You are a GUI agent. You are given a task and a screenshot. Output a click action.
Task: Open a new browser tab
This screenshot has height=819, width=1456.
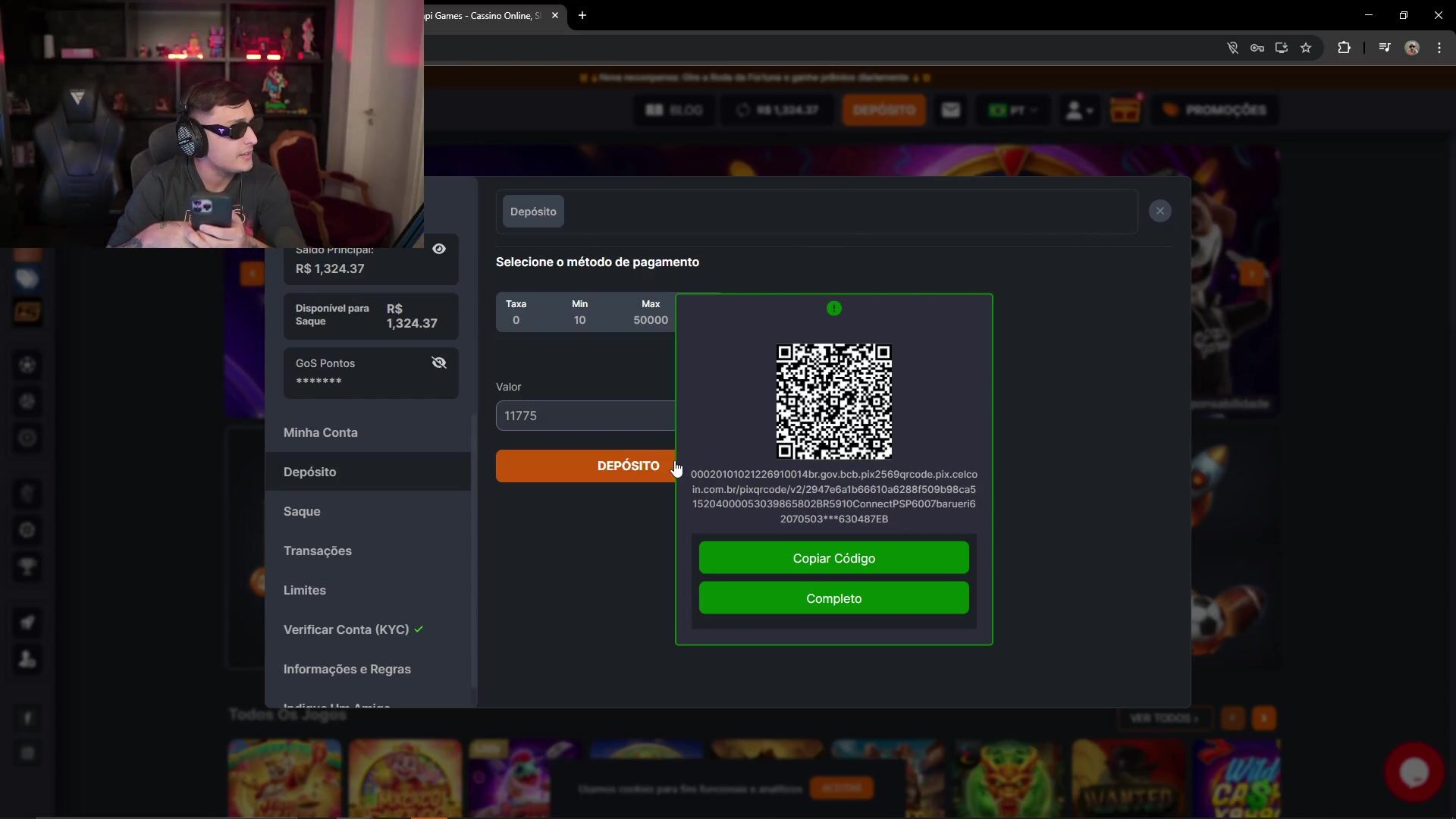pyautogui.click(x=582, y=15)
